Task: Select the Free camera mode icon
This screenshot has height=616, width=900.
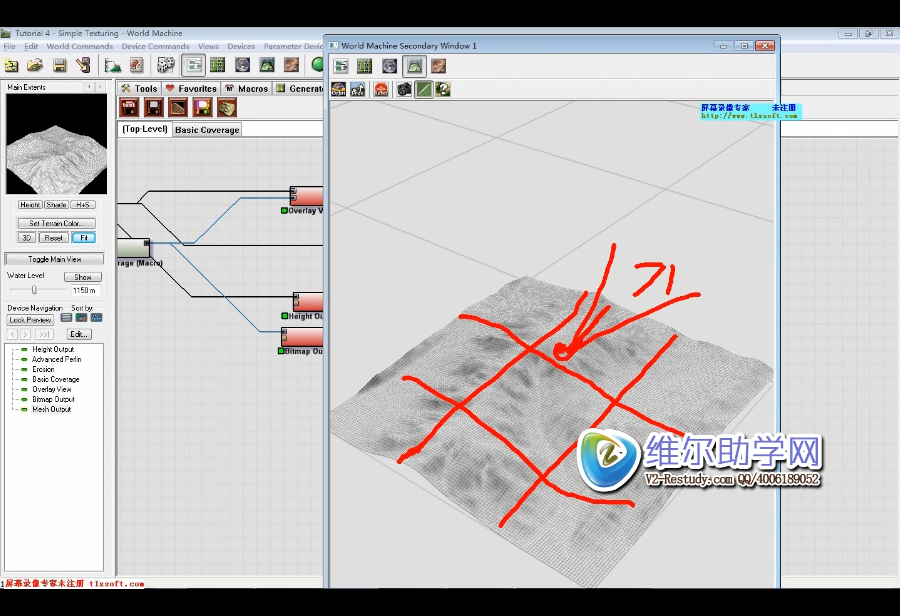Action: 359,88
